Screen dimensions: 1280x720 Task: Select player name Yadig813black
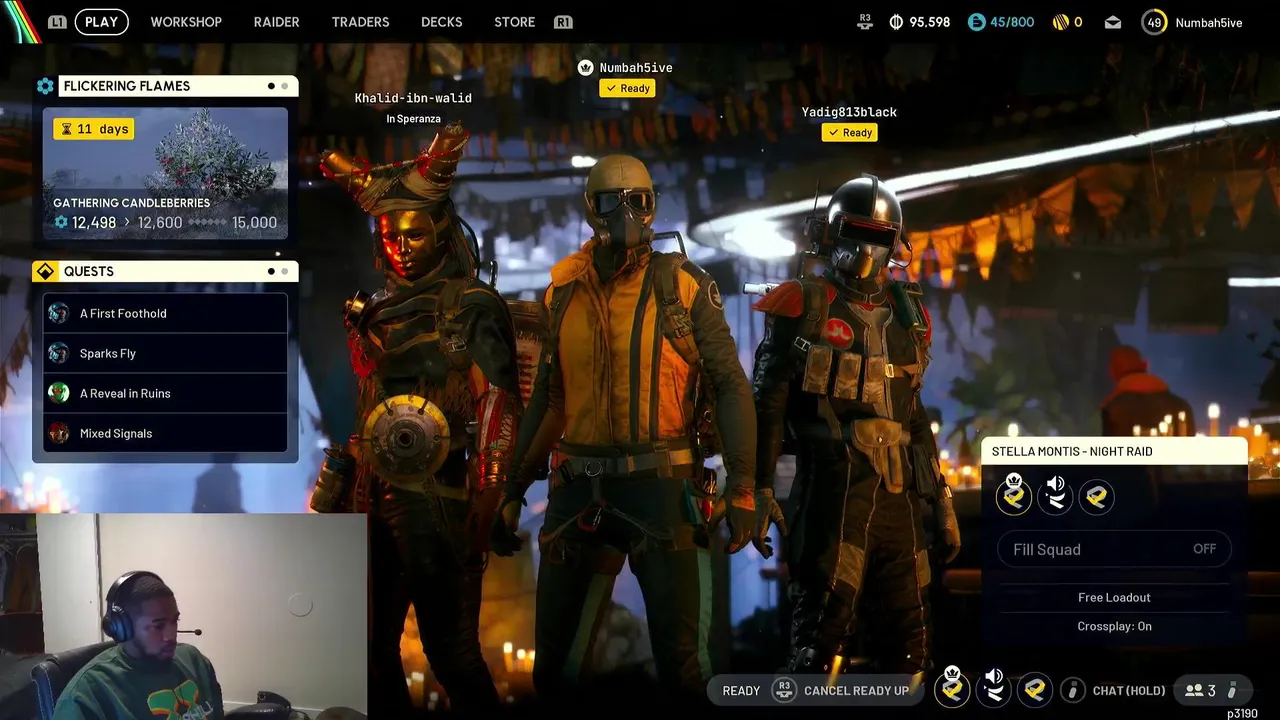click(849, 112)
